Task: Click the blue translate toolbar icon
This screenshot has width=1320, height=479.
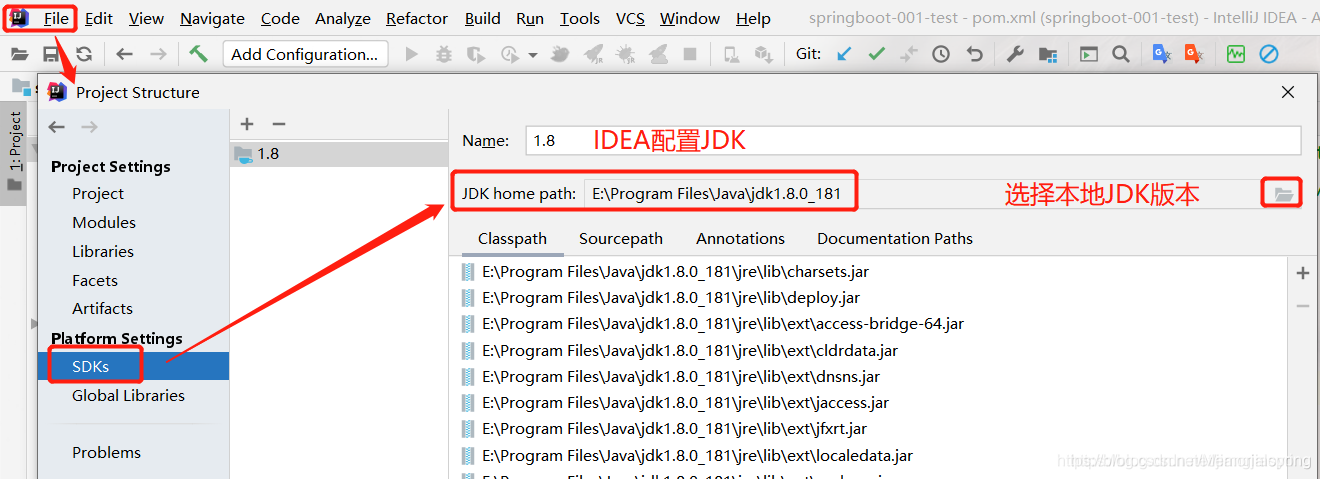Action: pyautogui.click(x=1161, y=54)
